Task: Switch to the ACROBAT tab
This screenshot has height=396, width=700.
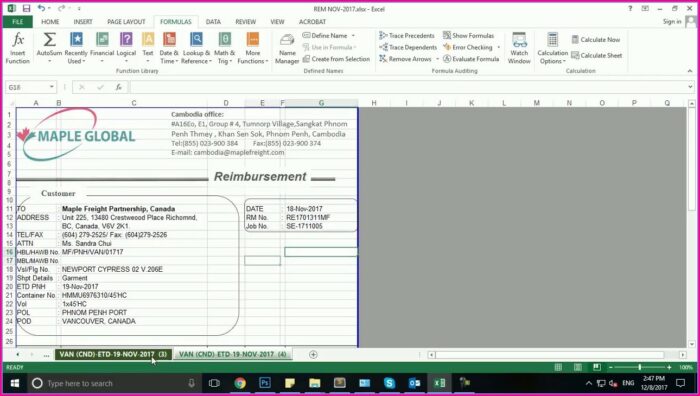Action: [x=312, y=21]
